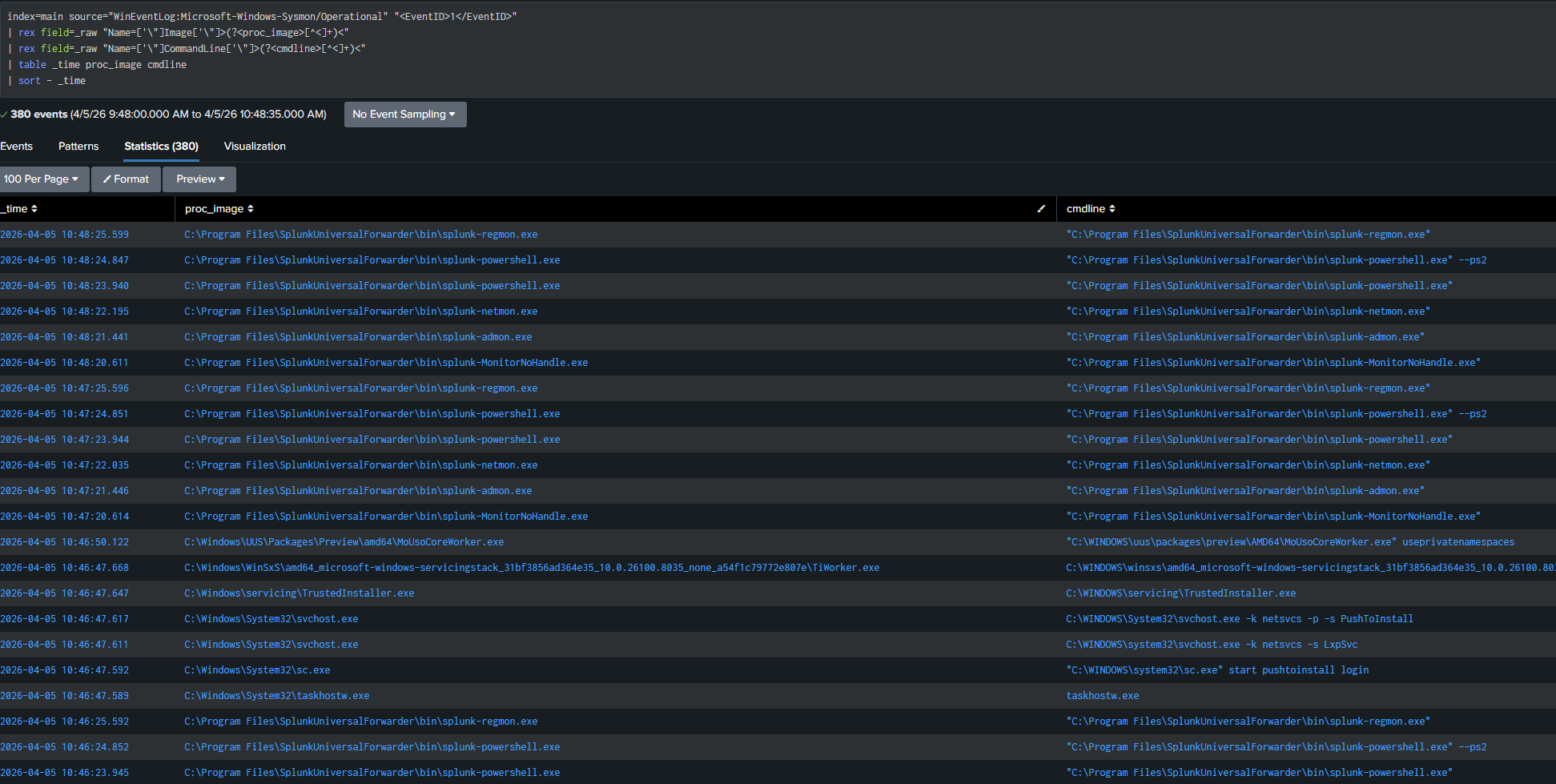Sort by the cmdline column arrows

pyautogui.click(x=1112, y=209)
